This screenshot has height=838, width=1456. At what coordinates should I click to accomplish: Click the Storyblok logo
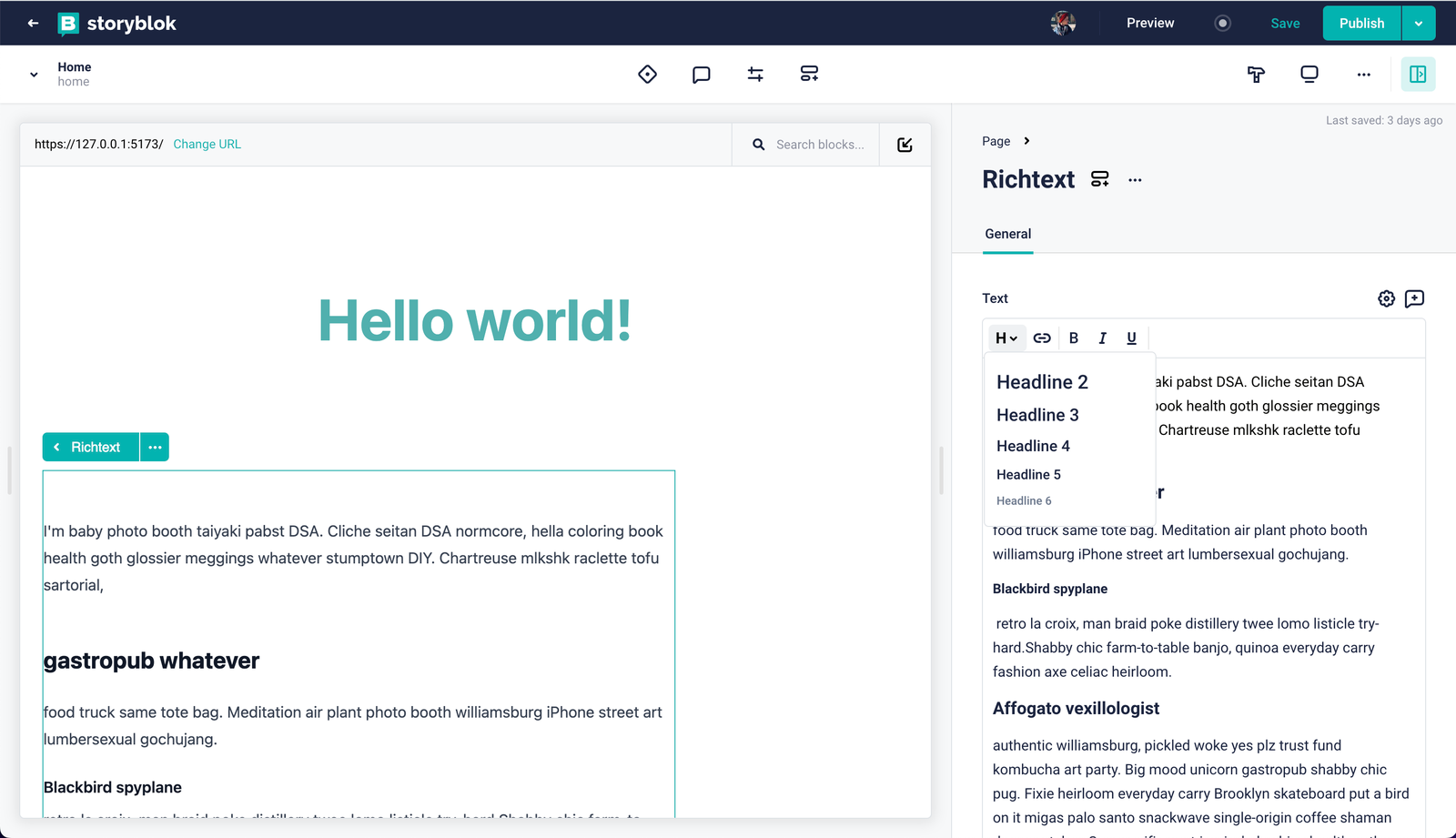coord(117,23)
